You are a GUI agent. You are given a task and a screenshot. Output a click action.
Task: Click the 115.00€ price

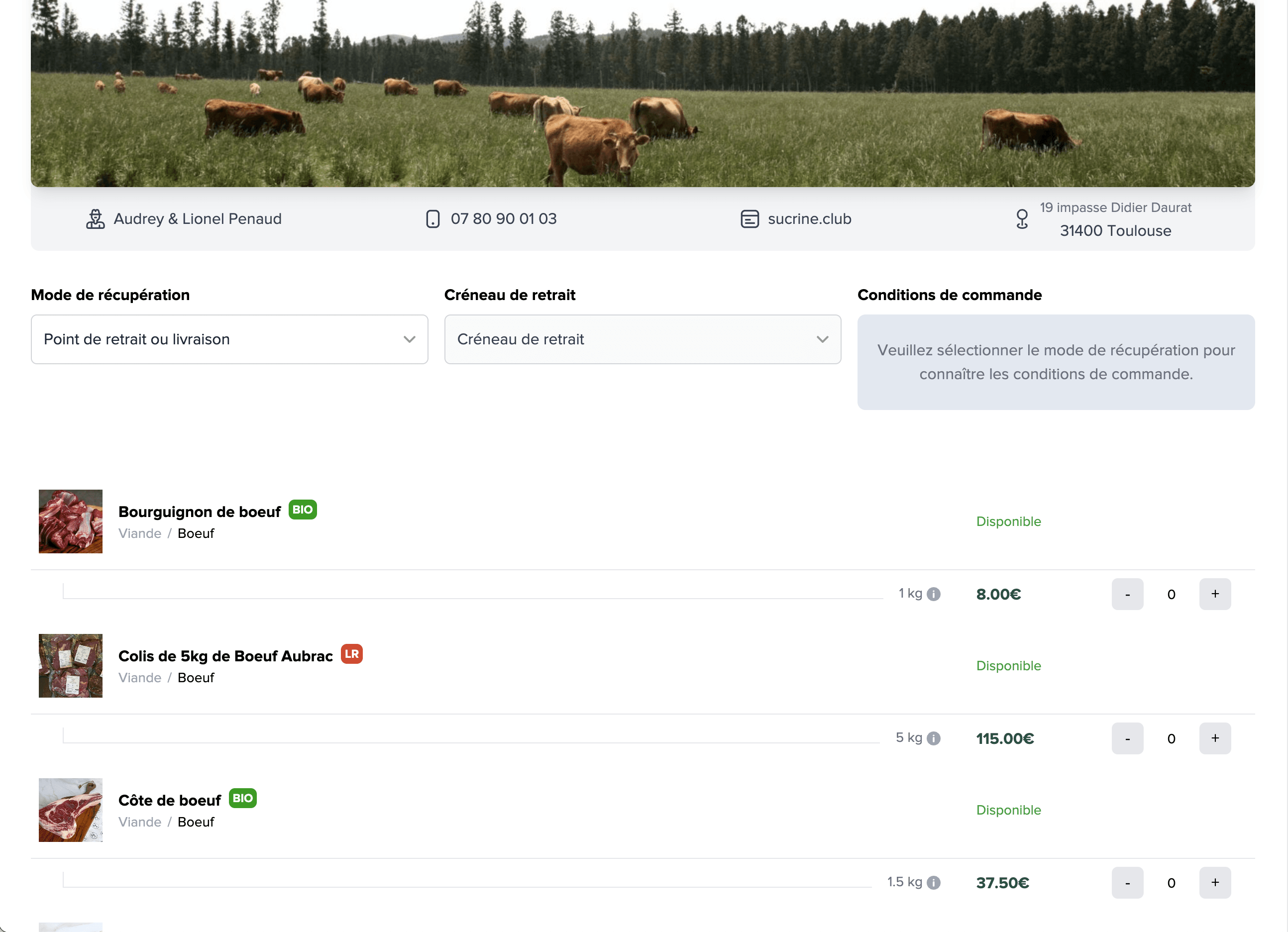[1005, 738]
